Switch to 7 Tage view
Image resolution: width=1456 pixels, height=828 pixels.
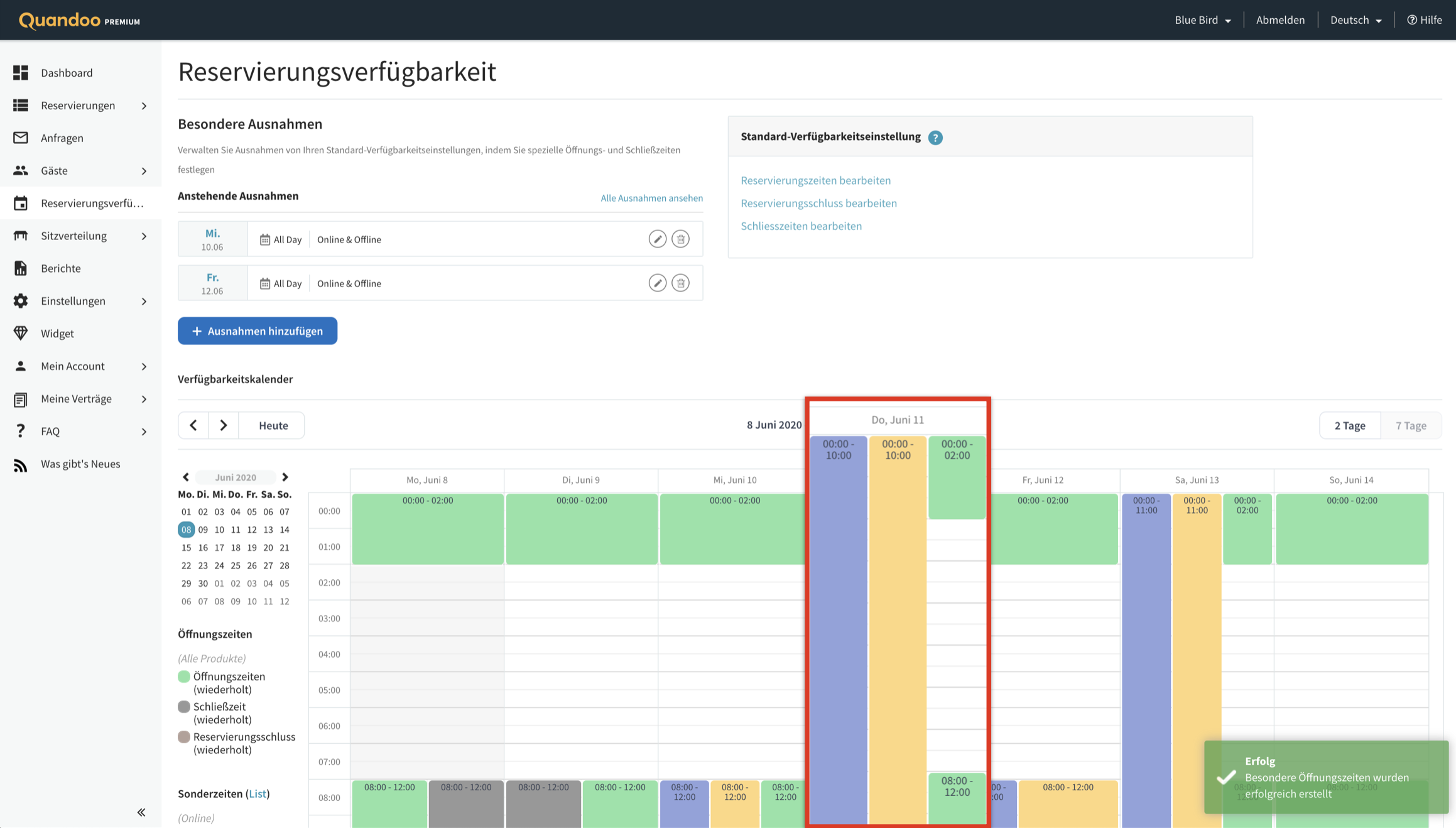click(1411, 426)
